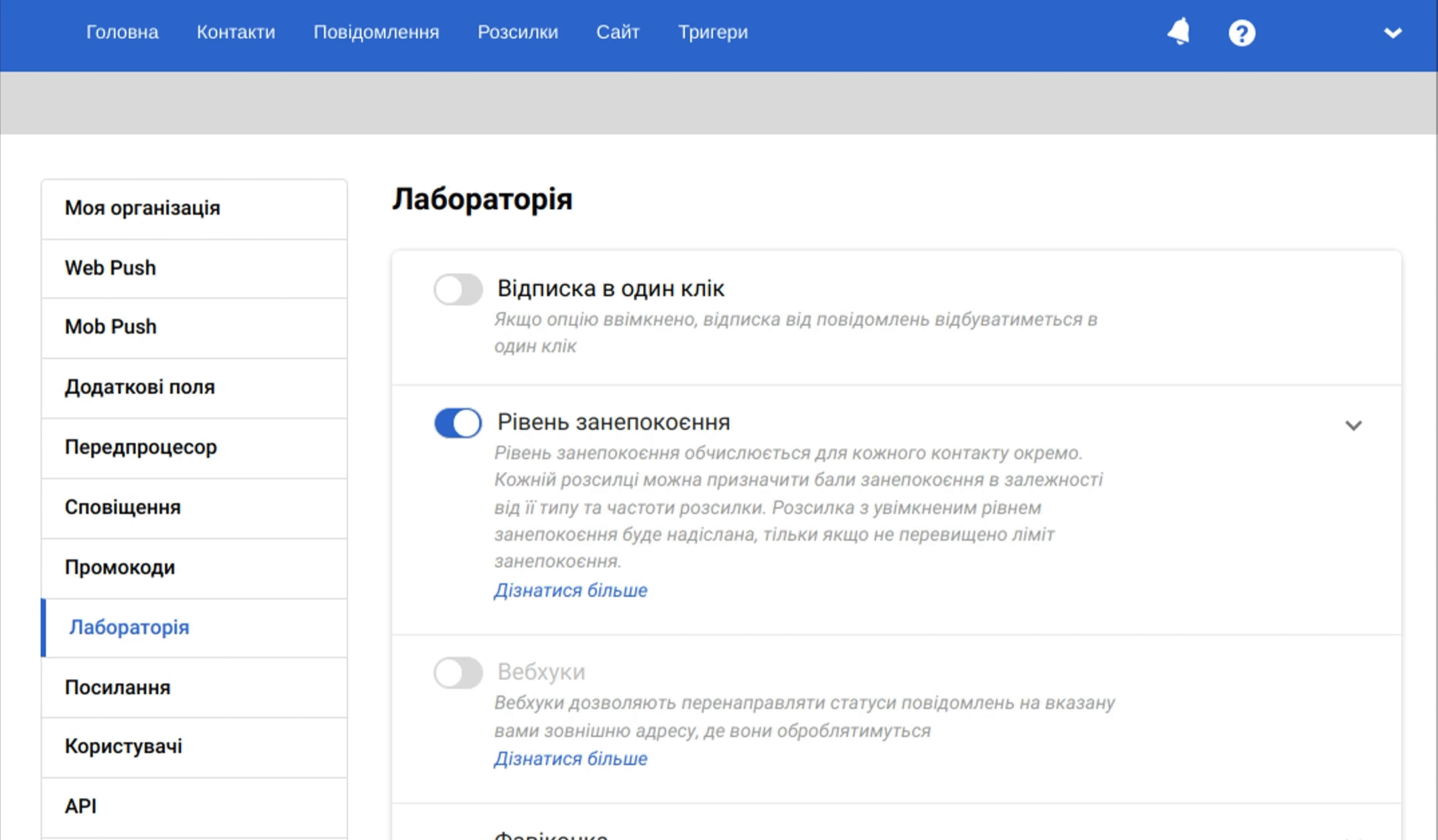The width and height of the screenshot is (1438, 840).
Task: Toggle the 'Вебхуки' switch
Action: click(458, 673)
